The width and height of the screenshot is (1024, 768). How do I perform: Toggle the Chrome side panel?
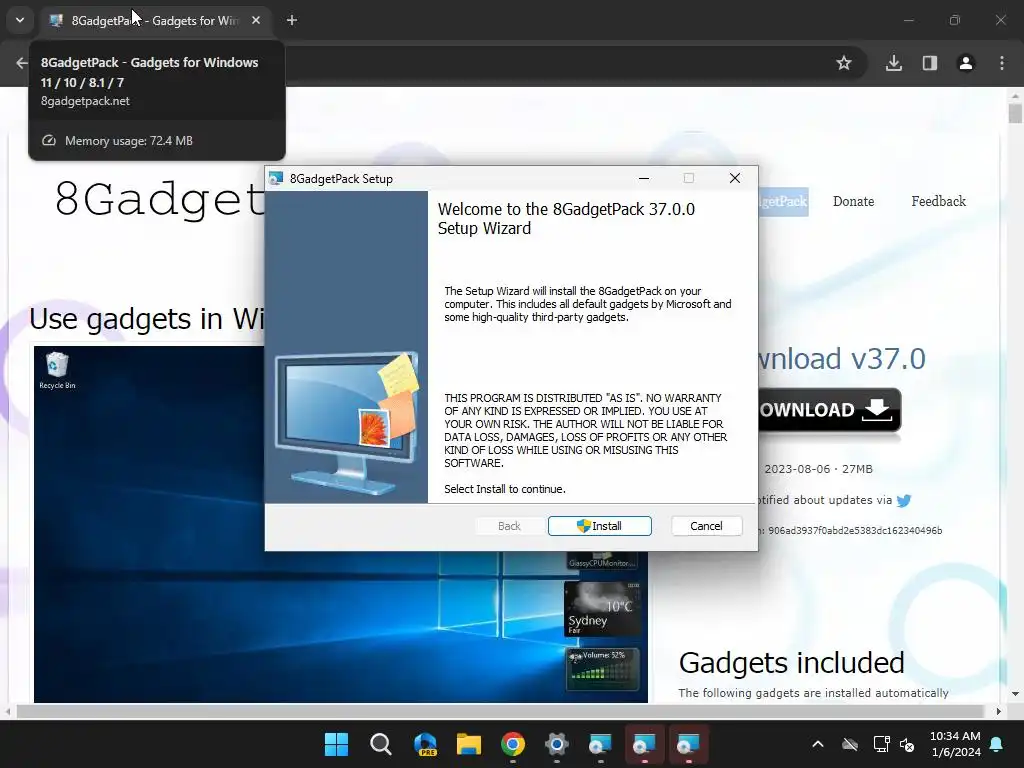(x=930, y=63)
